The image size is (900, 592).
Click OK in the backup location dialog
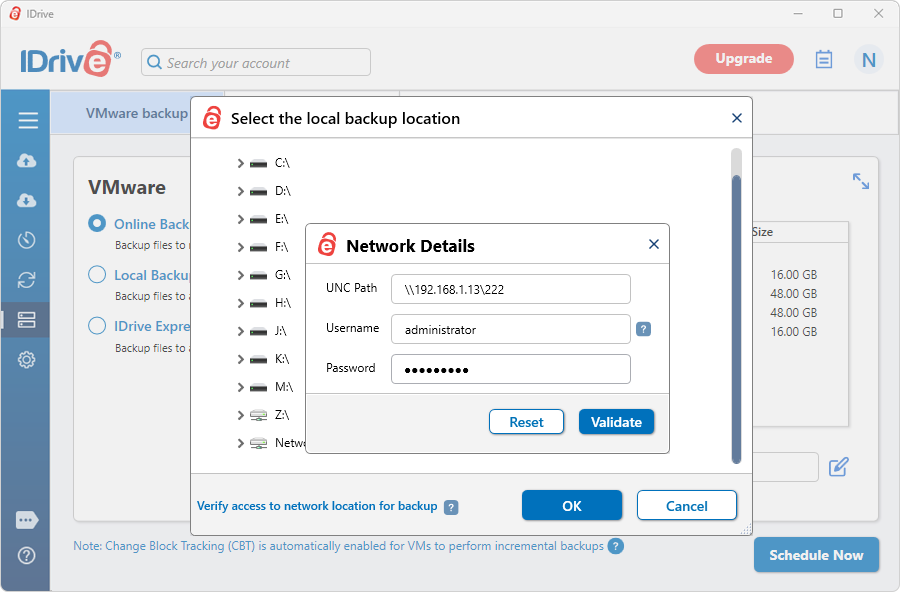(572, 506)
